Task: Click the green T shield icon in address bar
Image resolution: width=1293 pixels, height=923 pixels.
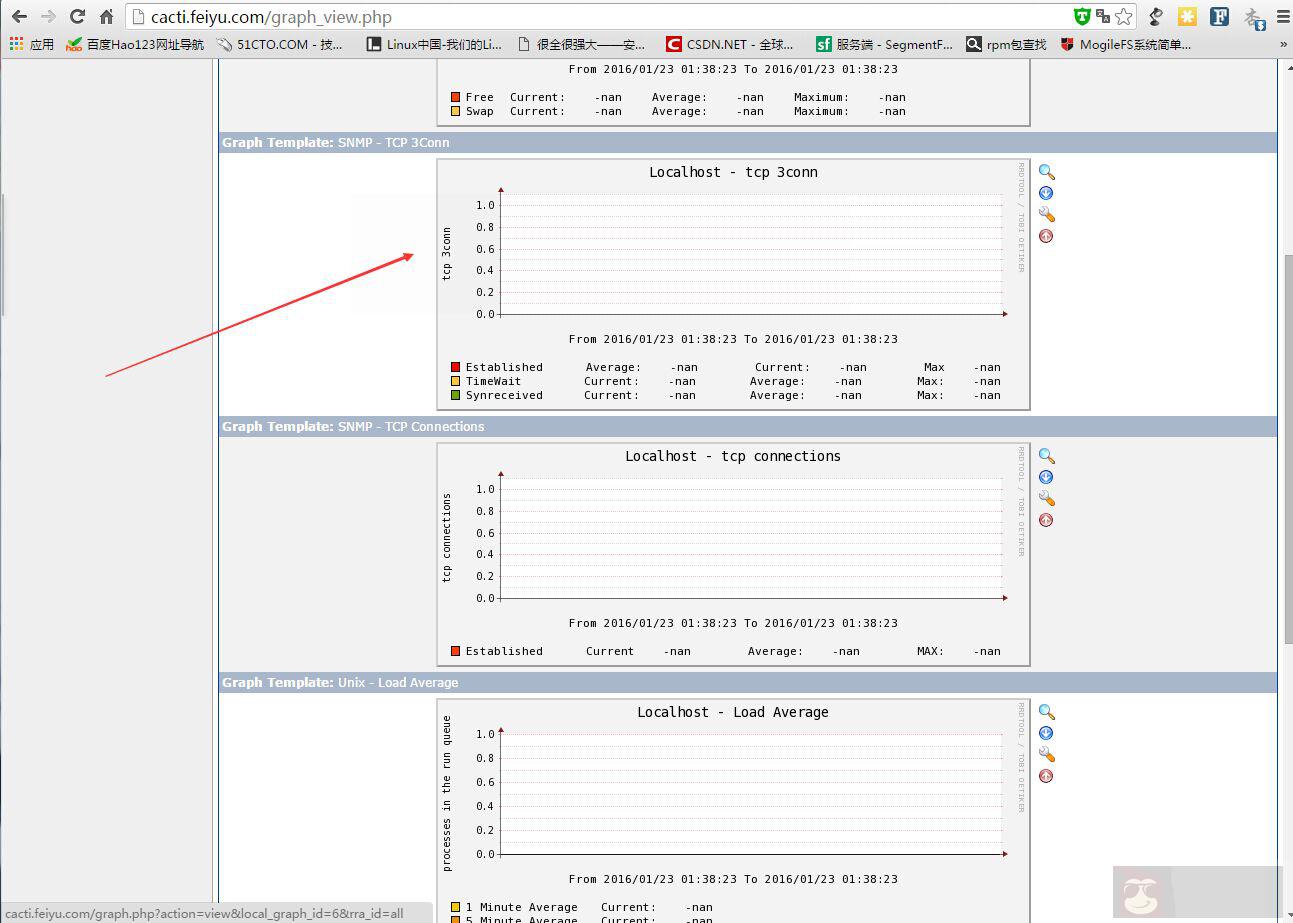Action: [1082, 17]
